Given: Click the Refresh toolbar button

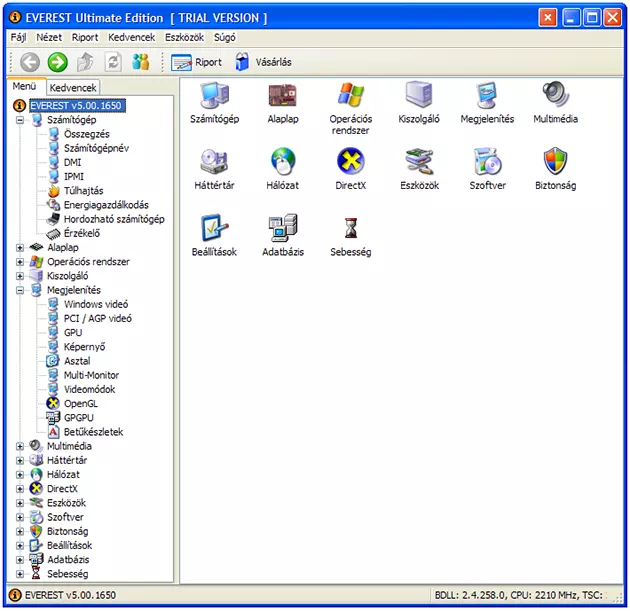Looking at the screenshot, I should pyautogui.click(x=113, y=62).
